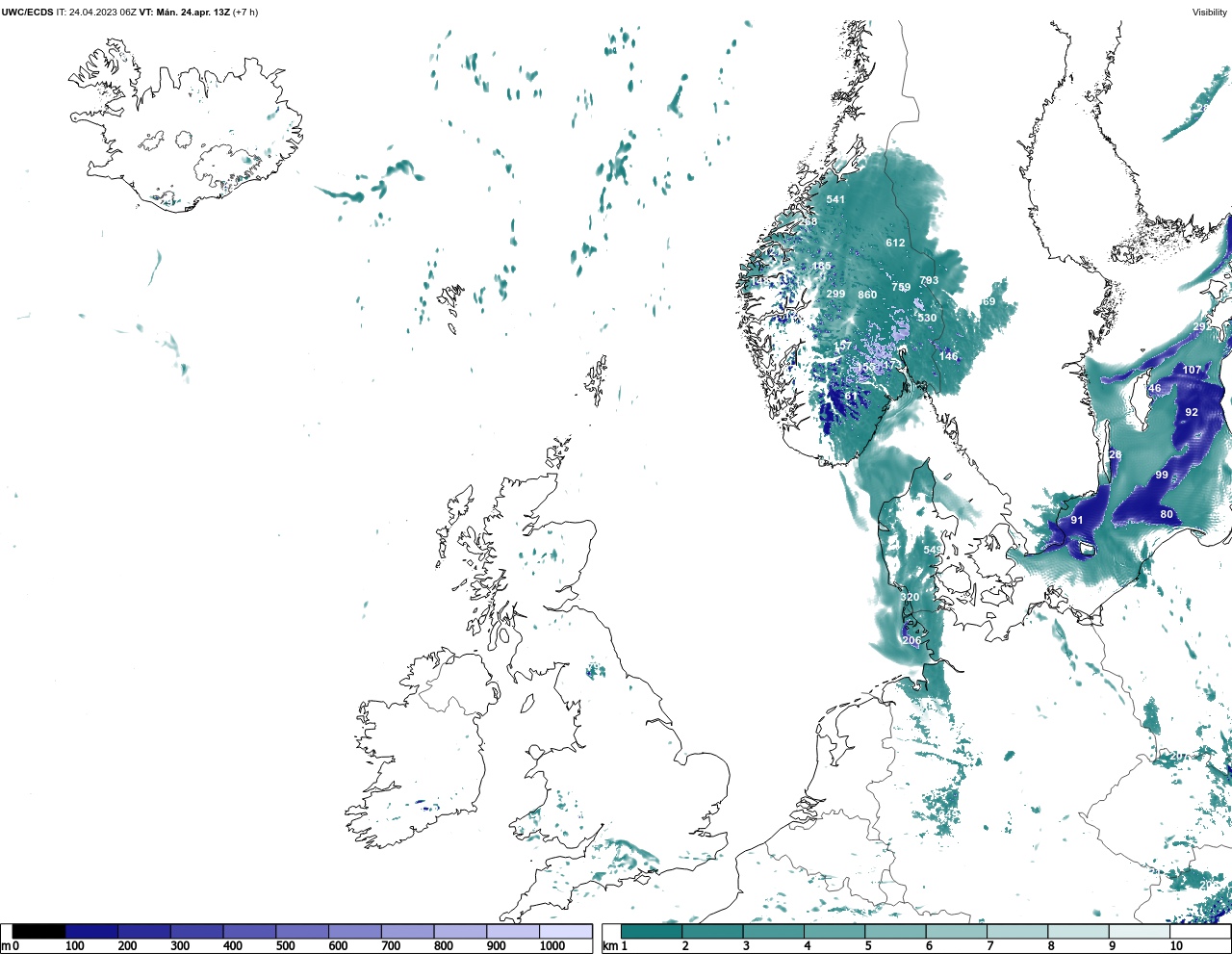Click the visibility value 759
1232x954 pixels.
pyautogui.click(x=901, y=288)
